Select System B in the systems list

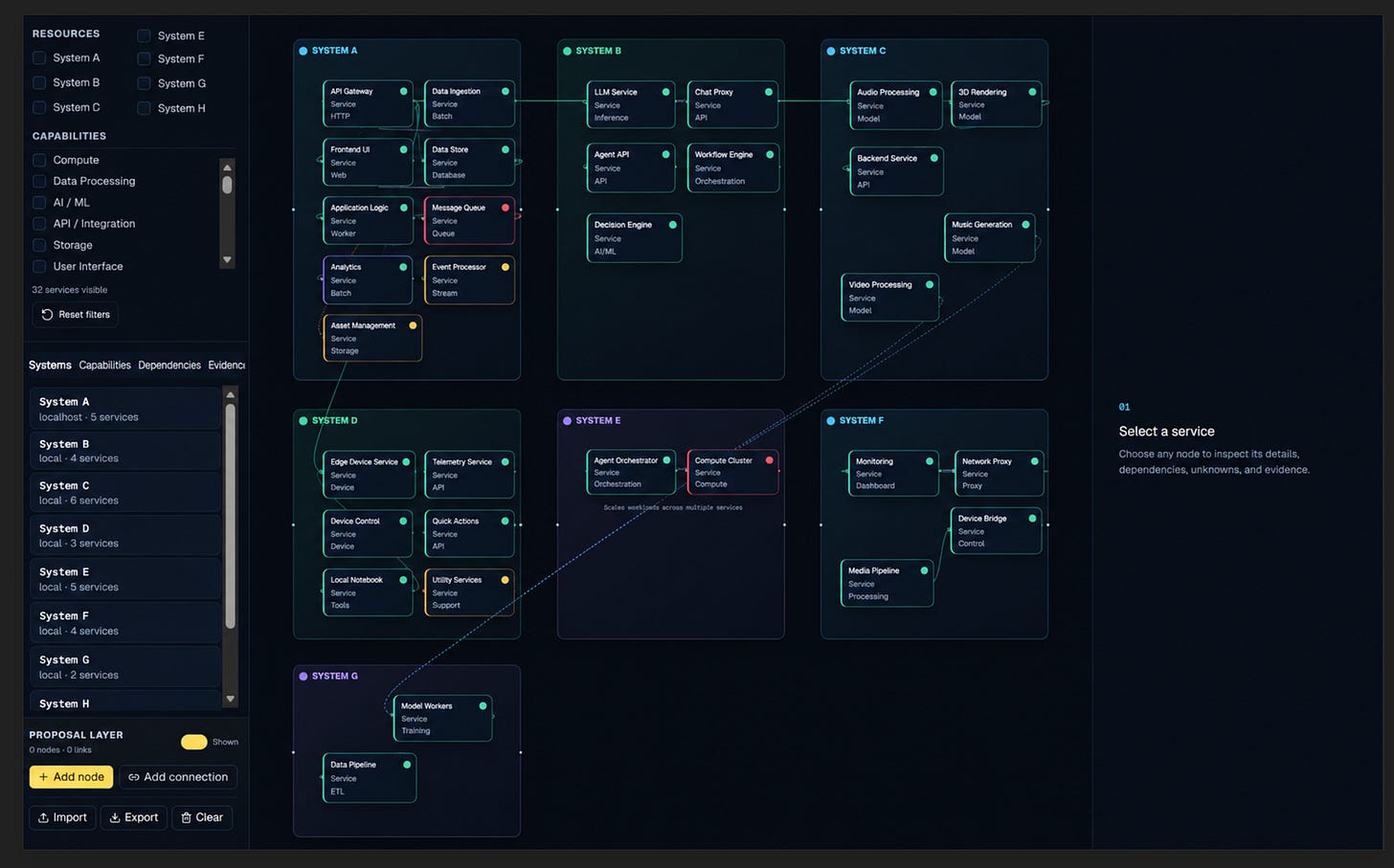point(125,451)
